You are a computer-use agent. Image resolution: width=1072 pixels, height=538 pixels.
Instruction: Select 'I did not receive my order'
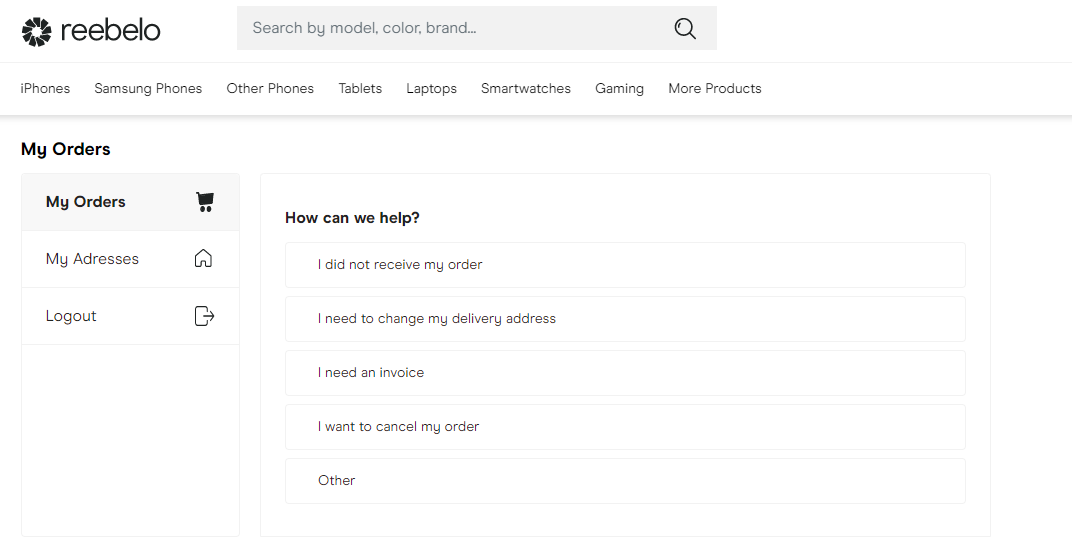[625, 265]
